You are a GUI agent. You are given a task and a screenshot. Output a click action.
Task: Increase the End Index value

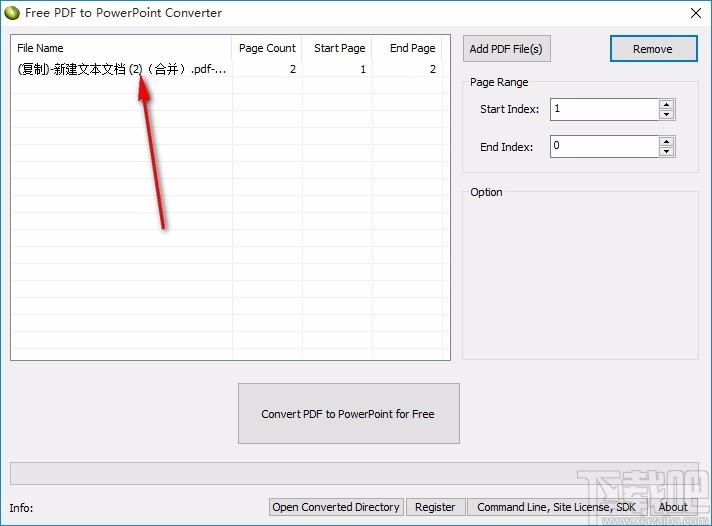(x=666, y=141)
